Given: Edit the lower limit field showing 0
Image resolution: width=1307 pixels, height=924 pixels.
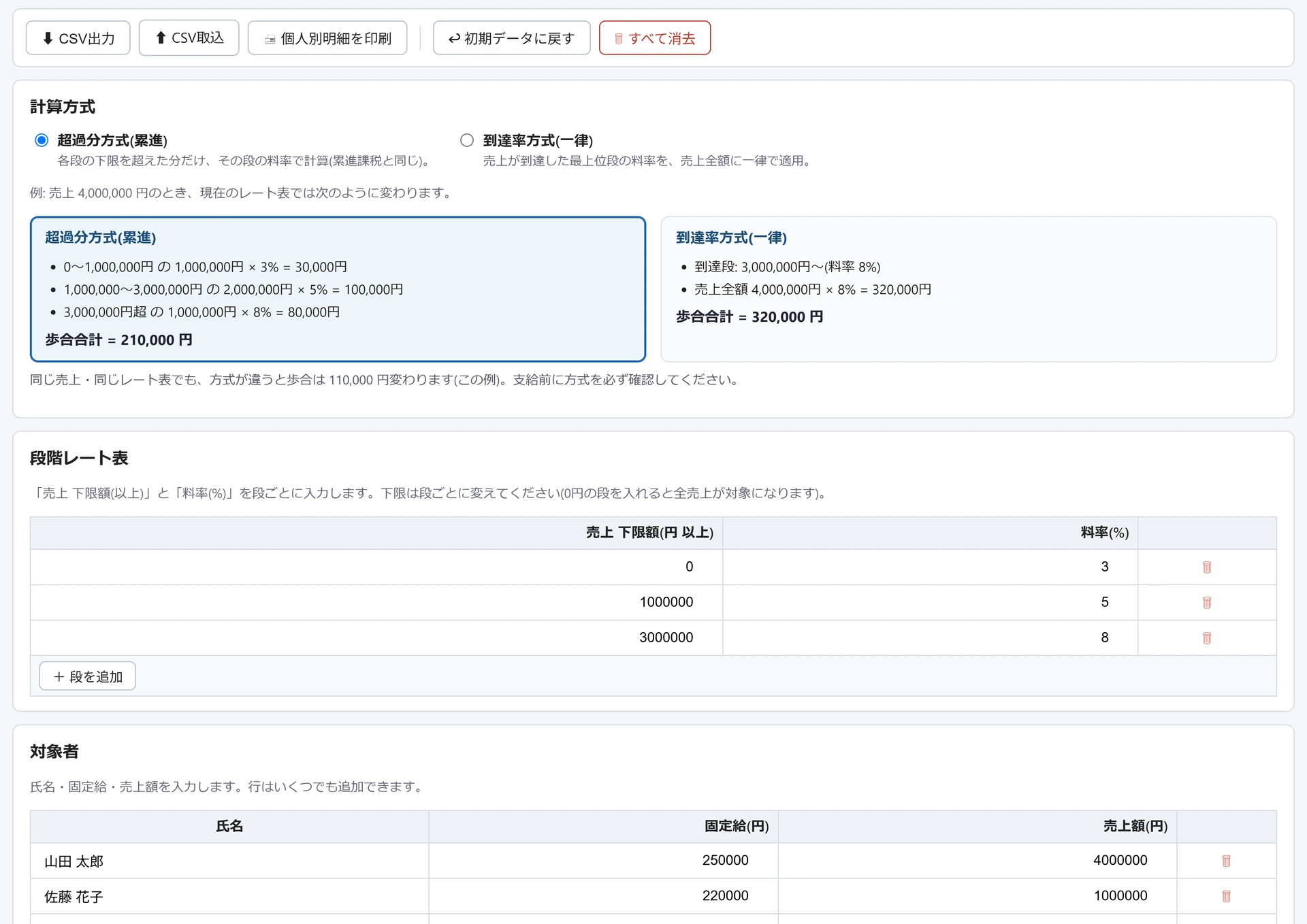Looking at the screenshot, I should pyautogui.click(x=376, y=567).
